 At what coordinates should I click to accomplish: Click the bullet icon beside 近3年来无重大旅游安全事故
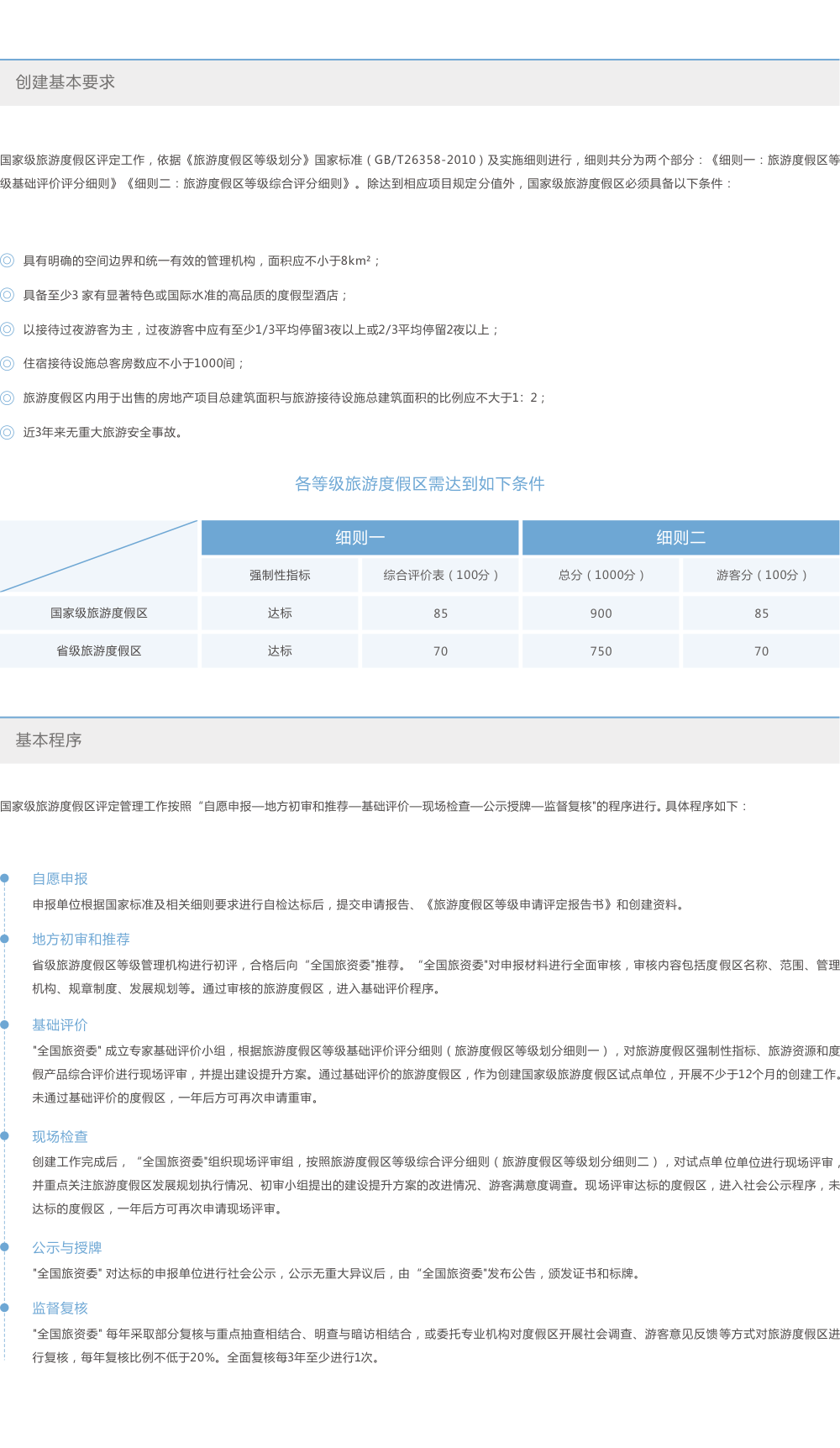[7, 432]
